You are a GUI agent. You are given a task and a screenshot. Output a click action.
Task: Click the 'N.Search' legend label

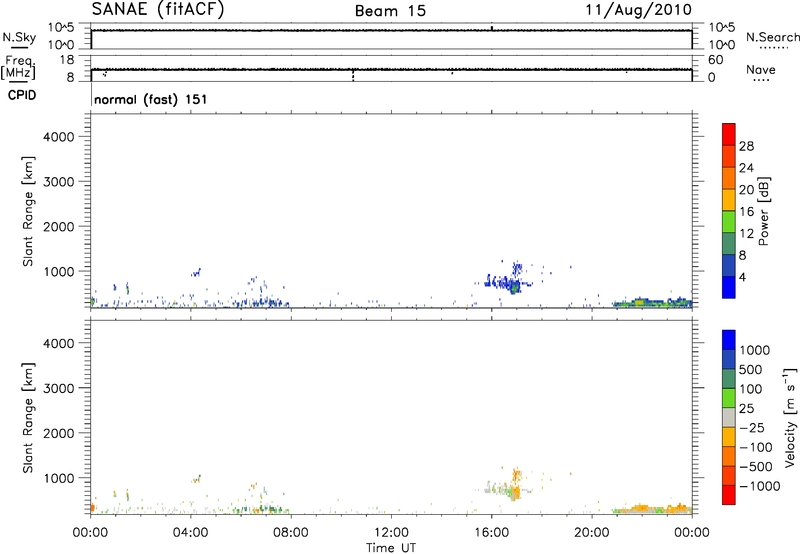pos(772,37)
